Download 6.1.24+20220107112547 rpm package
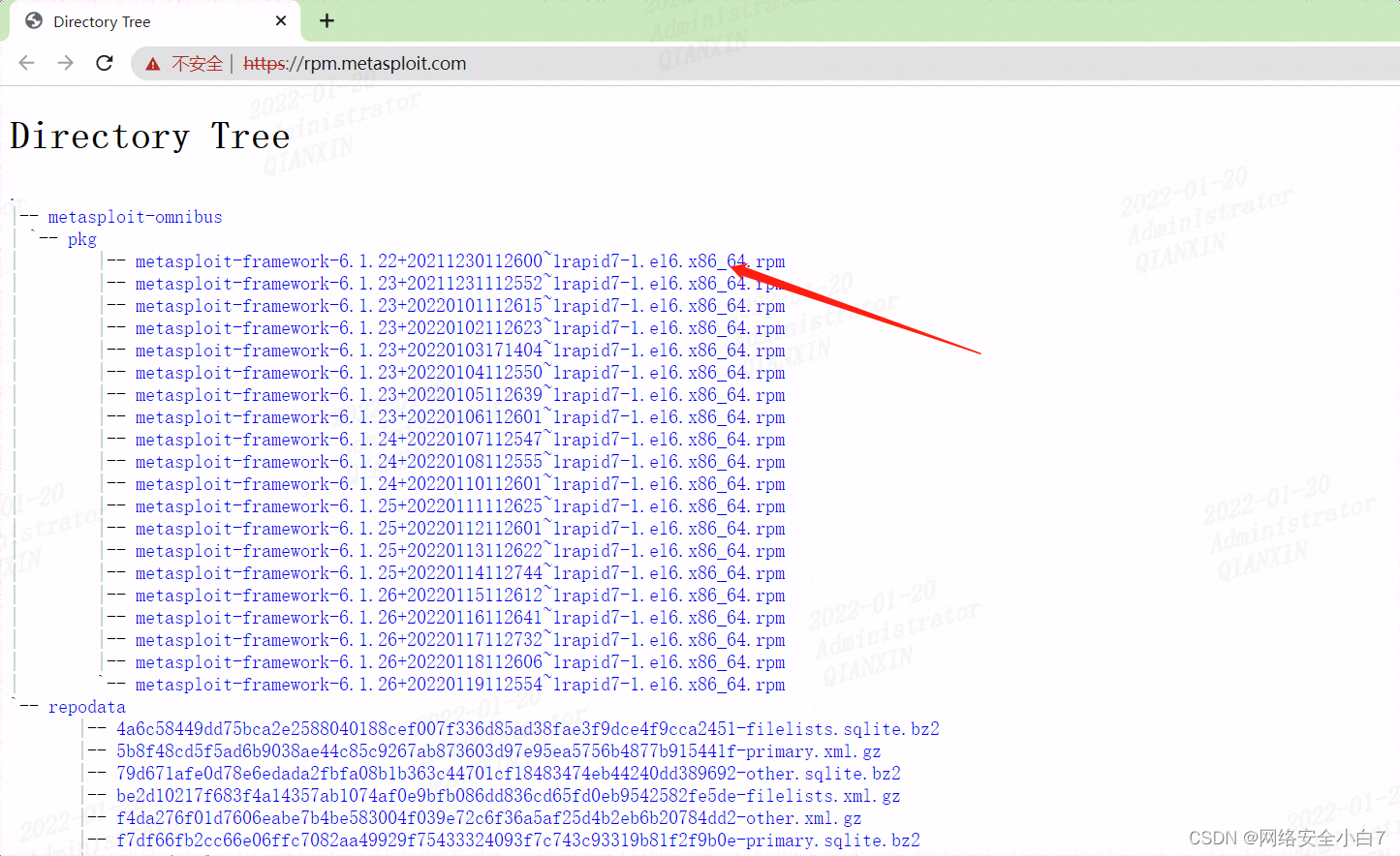This screenshot has height=856, width=1400. click(x=460, y=440)
